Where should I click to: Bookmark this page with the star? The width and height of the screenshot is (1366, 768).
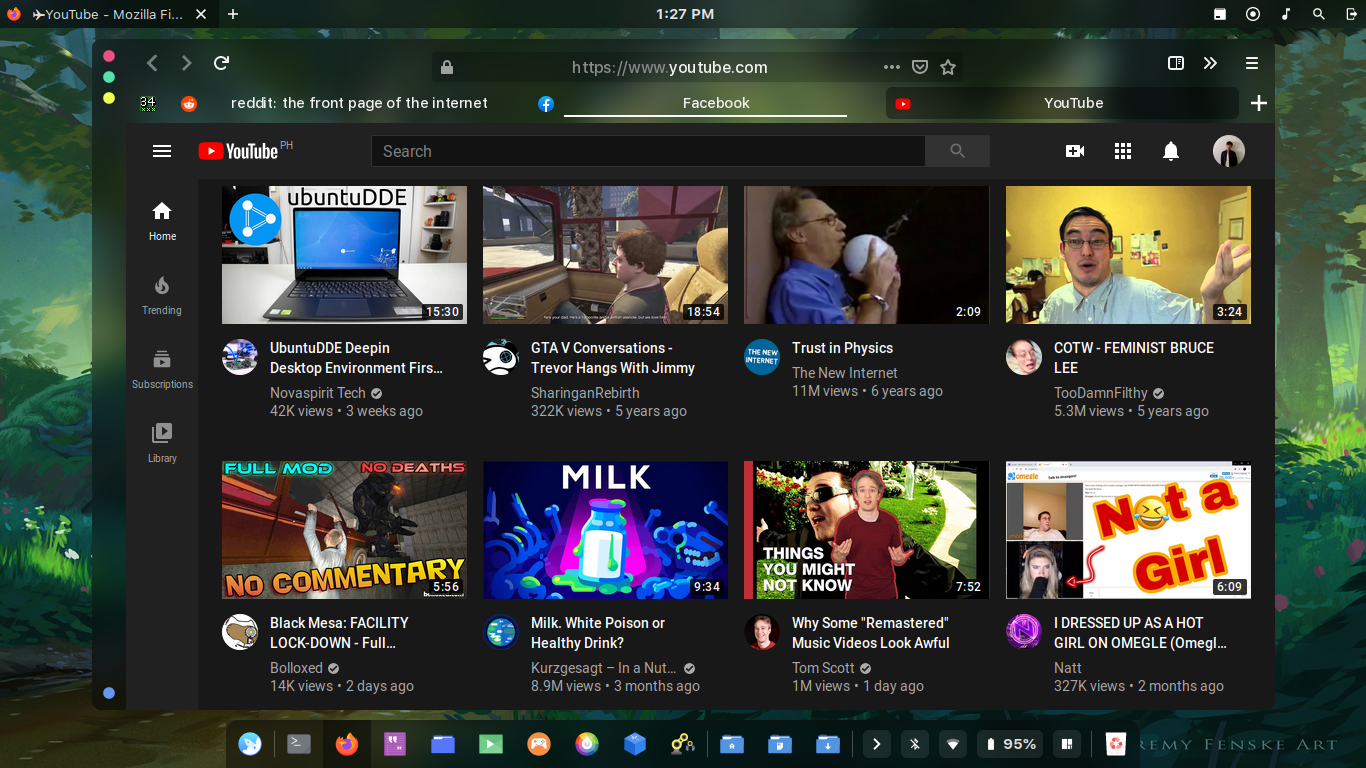pyautogui.click(x=948, y=67)
